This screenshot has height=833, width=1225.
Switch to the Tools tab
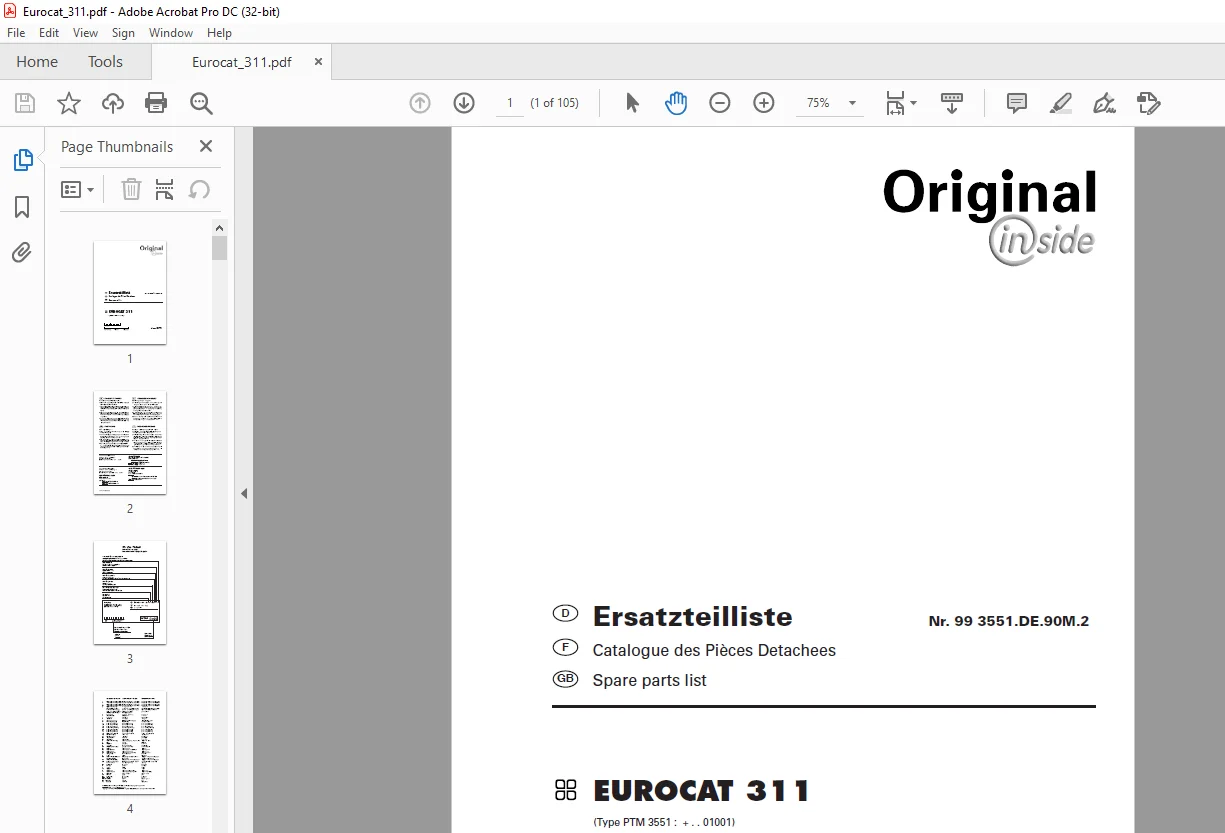tap(105, 62)
